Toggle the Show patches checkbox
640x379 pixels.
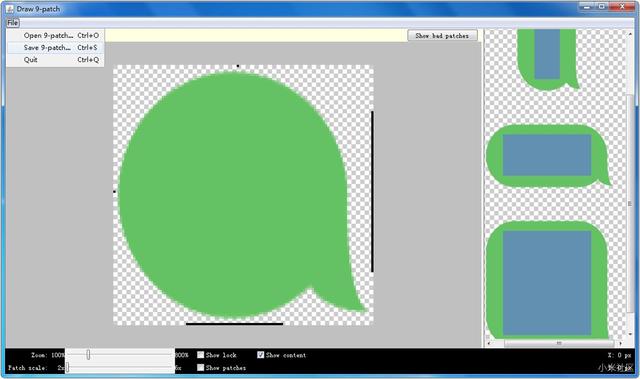(200, 368)
